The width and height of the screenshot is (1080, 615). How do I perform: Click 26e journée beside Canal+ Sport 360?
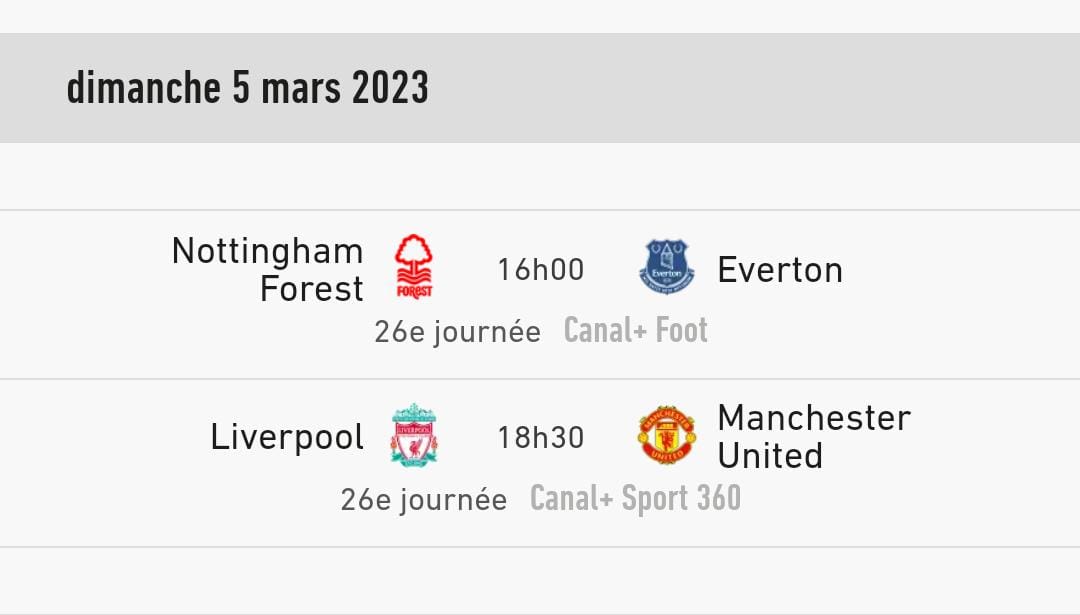[x=423, y=499]
